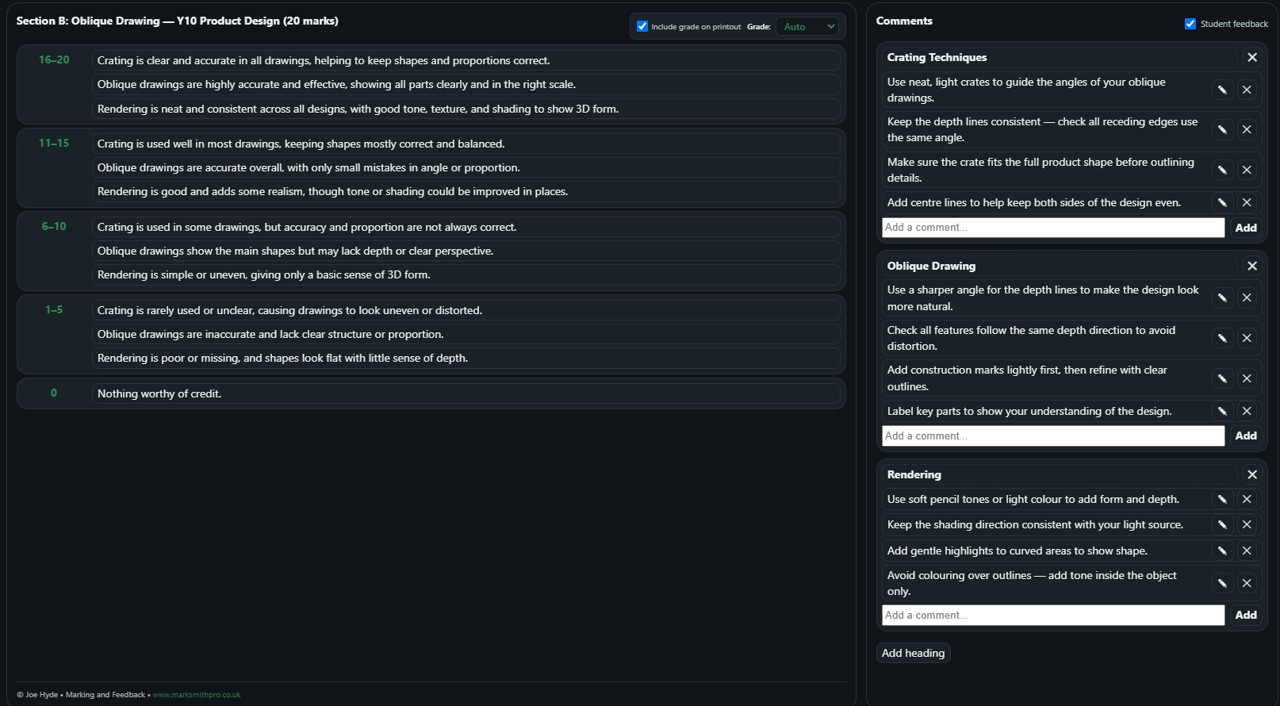
Task: Remove the Rendering heading section
Action: [1252, 475]
